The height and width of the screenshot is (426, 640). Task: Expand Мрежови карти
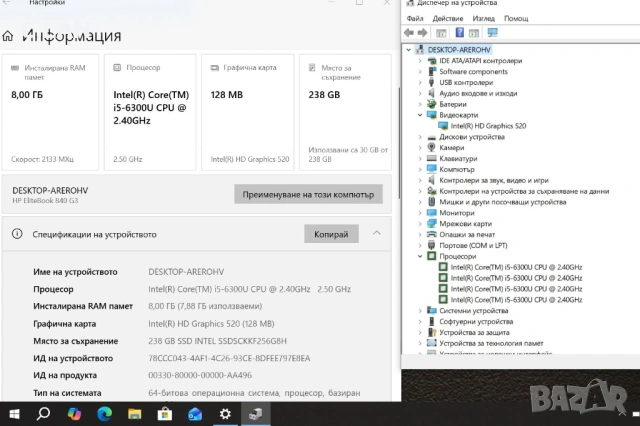click(420, 224)
